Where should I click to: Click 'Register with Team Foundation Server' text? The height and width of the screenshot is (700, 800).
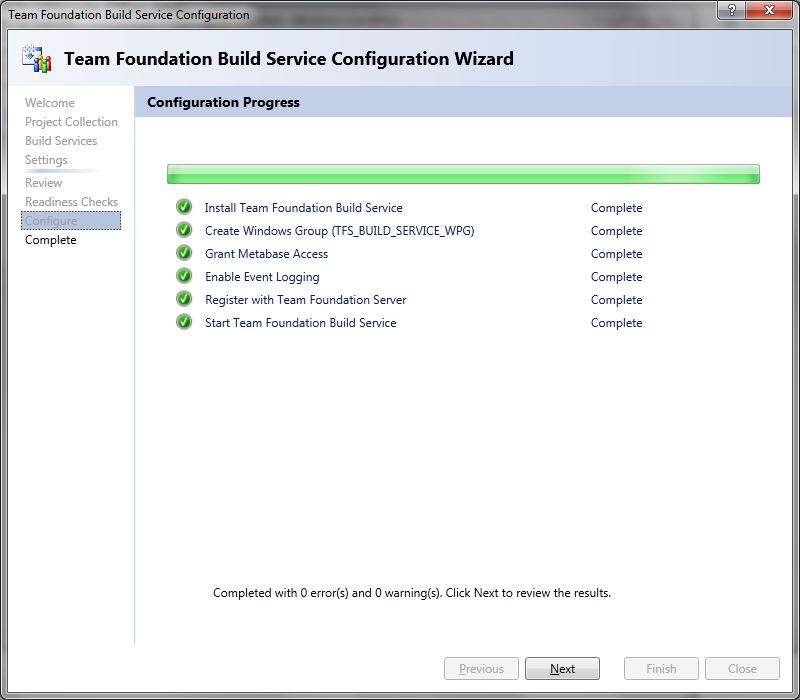[x=306, y=299]
